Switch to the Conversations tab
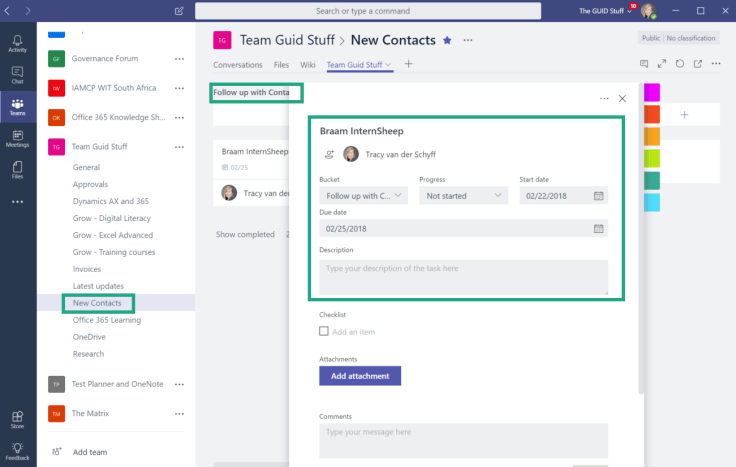The width and height of the screenshot is (736, 467). coord(238,65)
